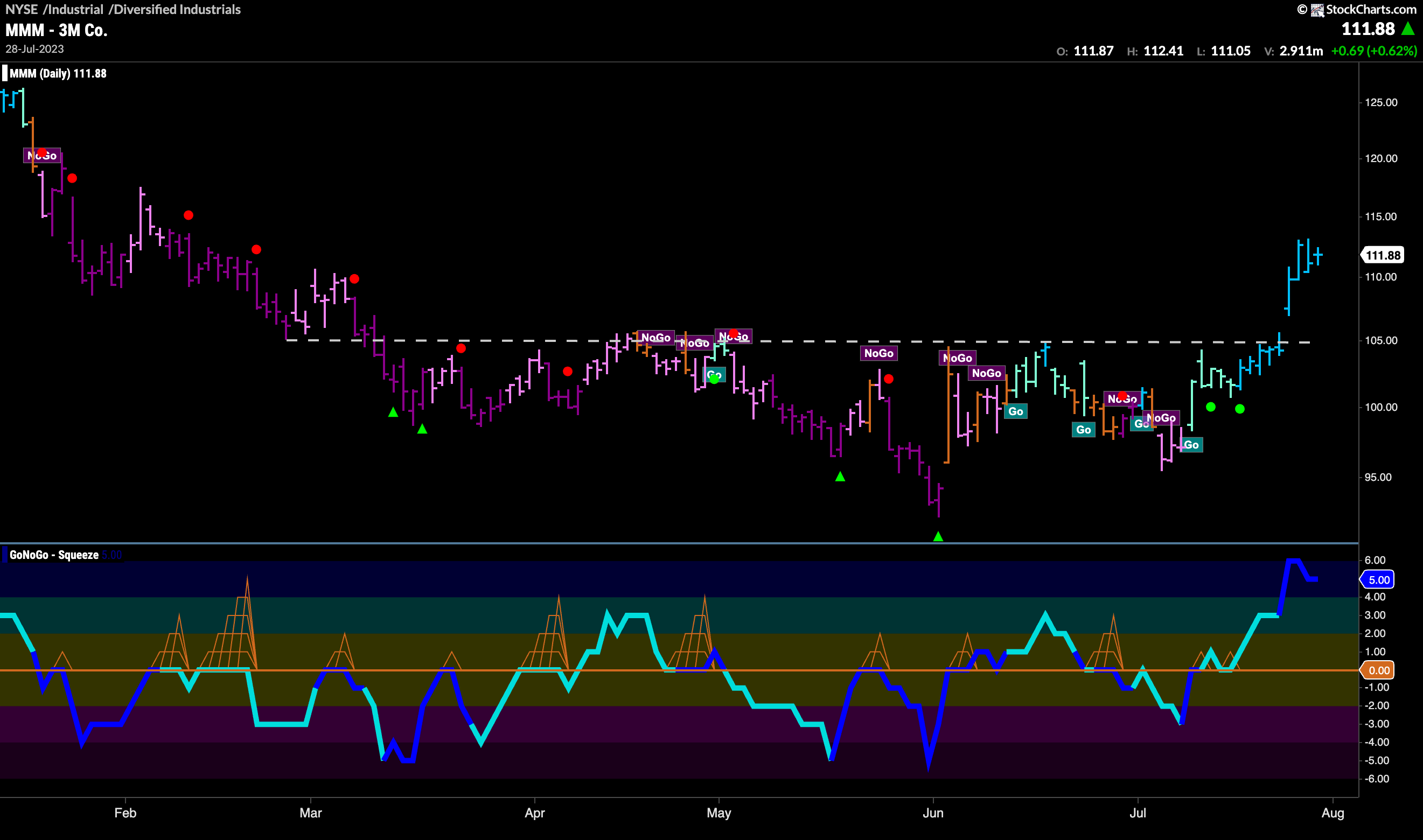Click the low value 111.05
Image resolution: width=1423 pixels, height=840 pixels.
click(1231, 51)
